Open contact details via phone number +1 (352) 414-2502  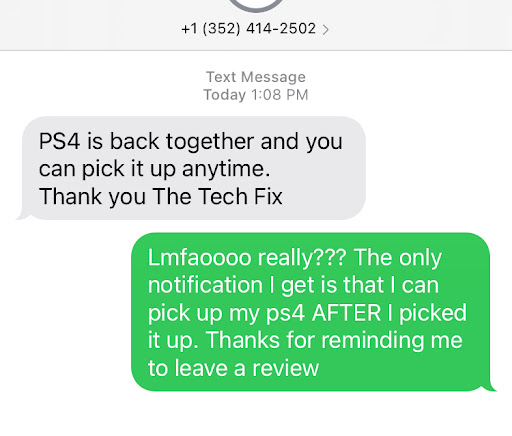pos(249,29)
